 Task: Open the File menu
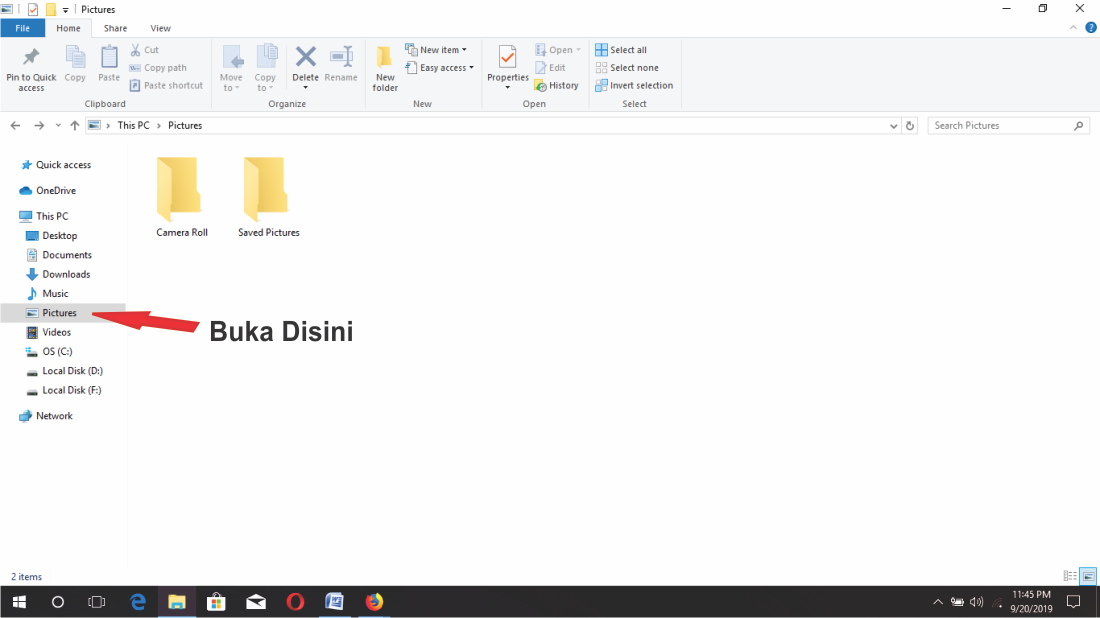point(22,28)
